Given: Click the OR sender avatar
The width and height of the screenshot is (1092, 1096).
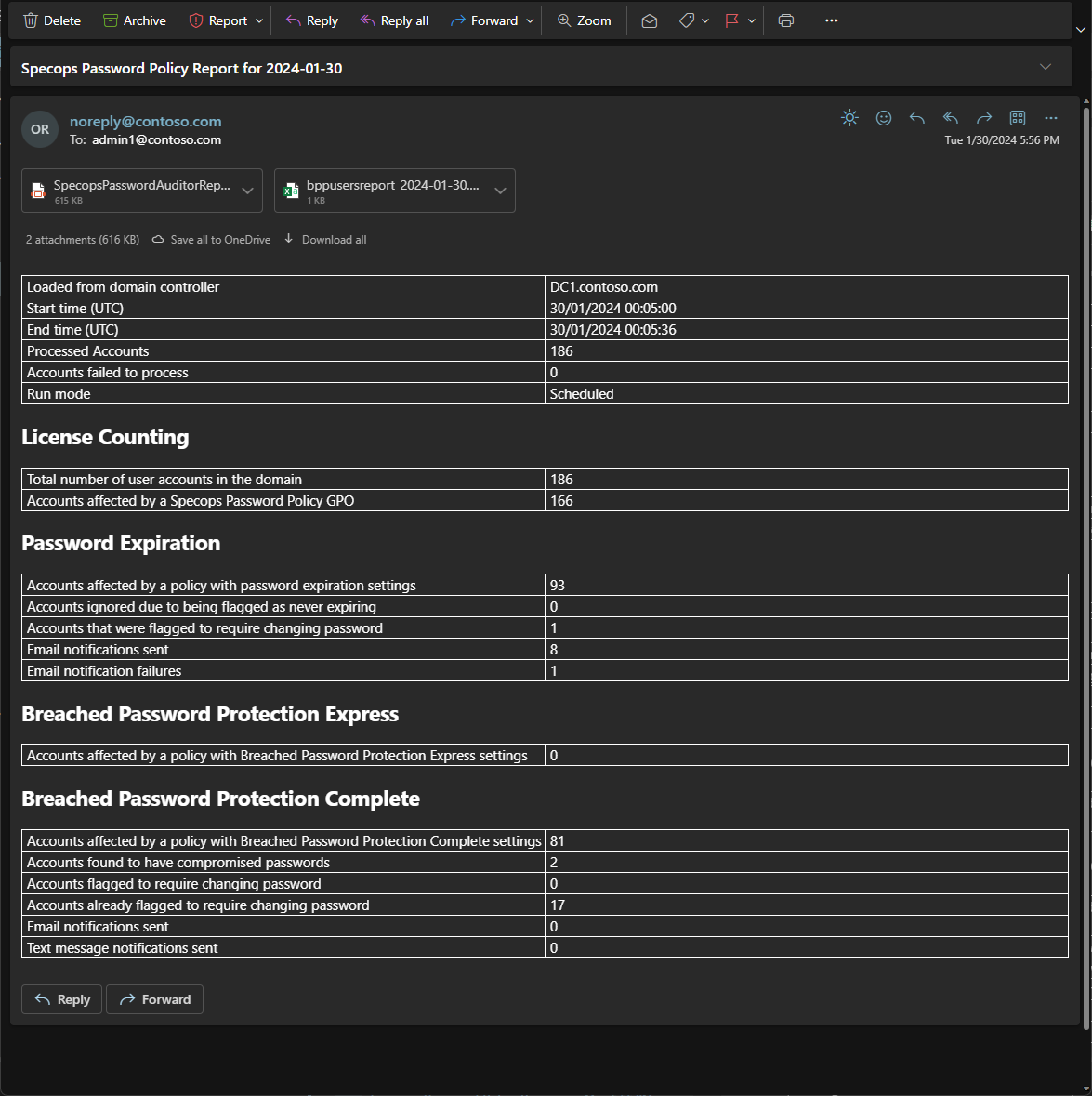Looking at the screenshot, I should pyautogui.click(x=40, y=129).
